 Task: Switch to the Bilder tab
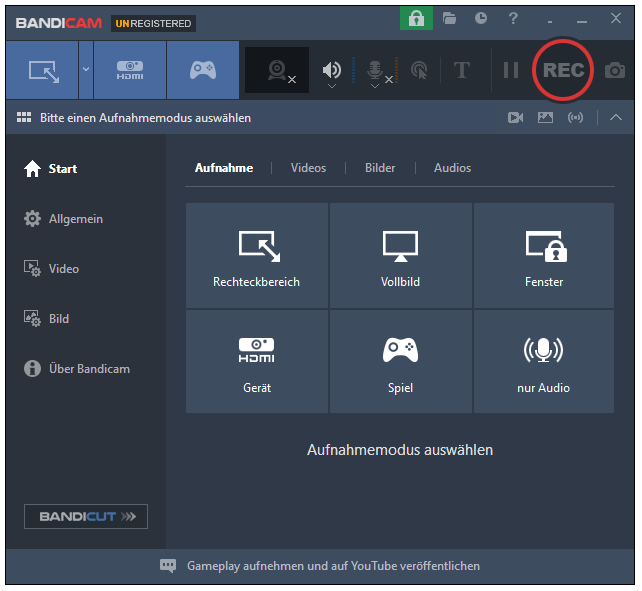[x=380, y=168]
